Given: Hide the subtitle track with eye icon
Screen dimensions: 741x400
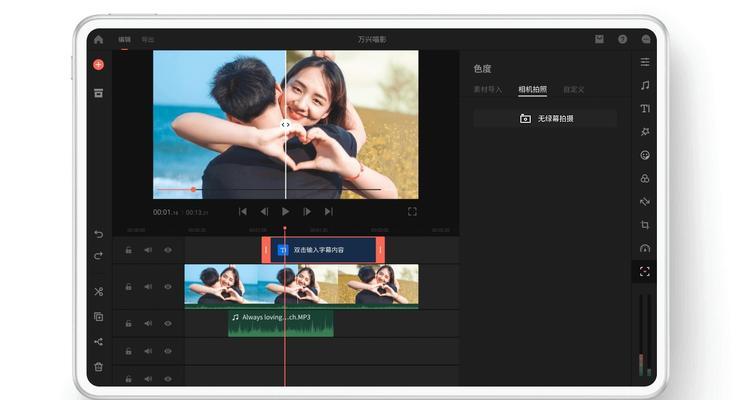Looking at the screenshot, I should (x=168, y=250).
